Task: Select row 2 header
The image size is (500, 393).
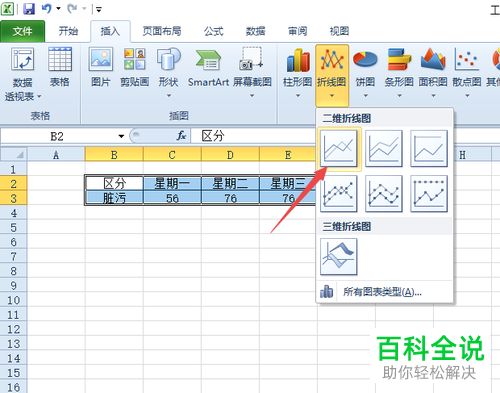Action: pyautogui.click(x=13, y=184)
